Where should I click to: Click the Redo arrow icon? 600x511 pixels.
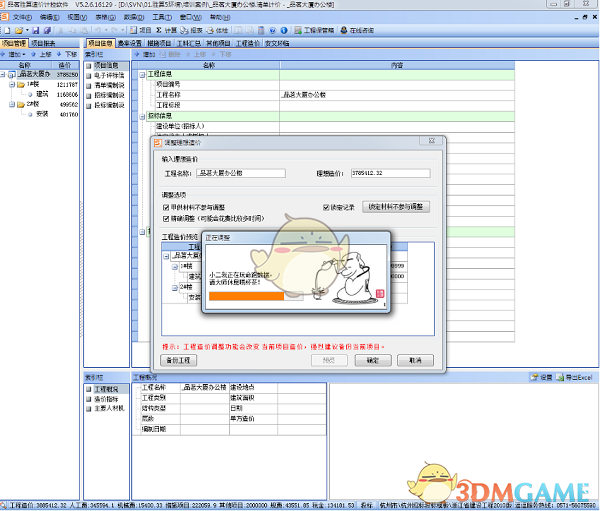[x=114, y=30]
